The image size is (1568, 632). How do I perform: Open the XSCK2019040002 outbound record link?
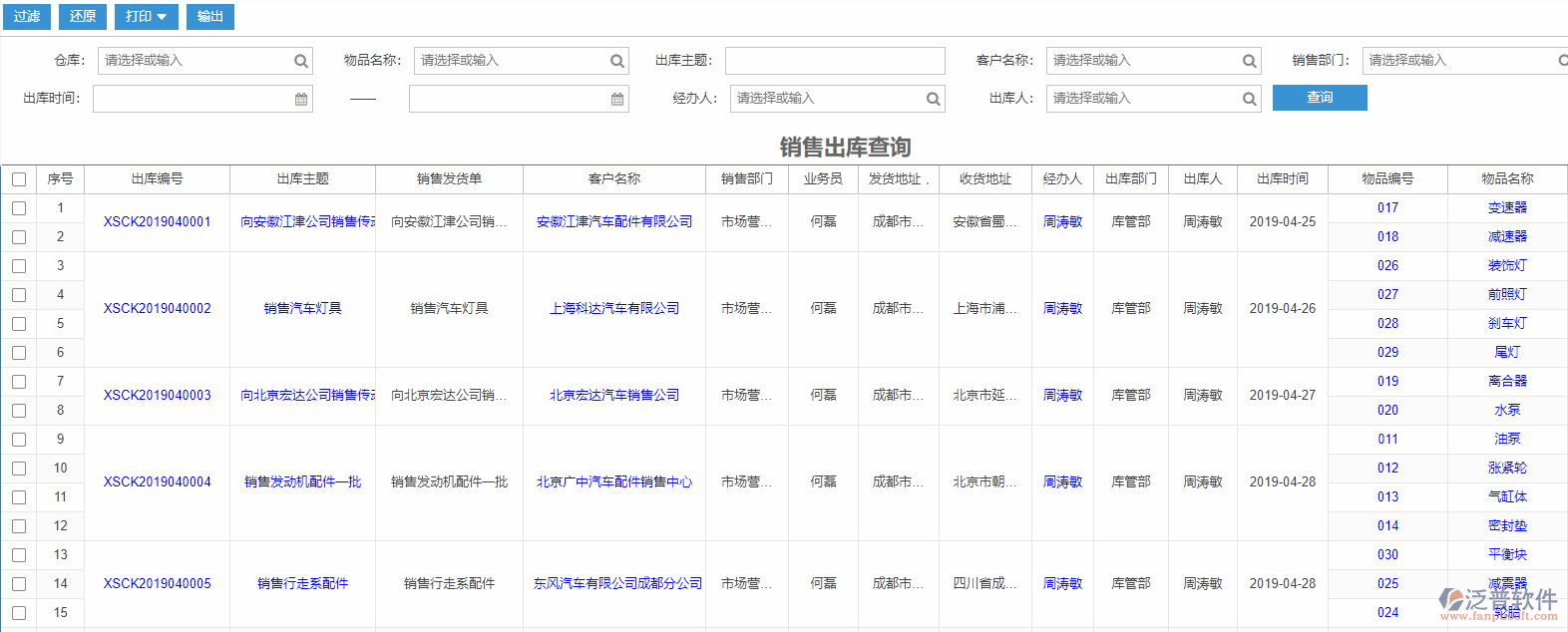(x=158, y=309)
